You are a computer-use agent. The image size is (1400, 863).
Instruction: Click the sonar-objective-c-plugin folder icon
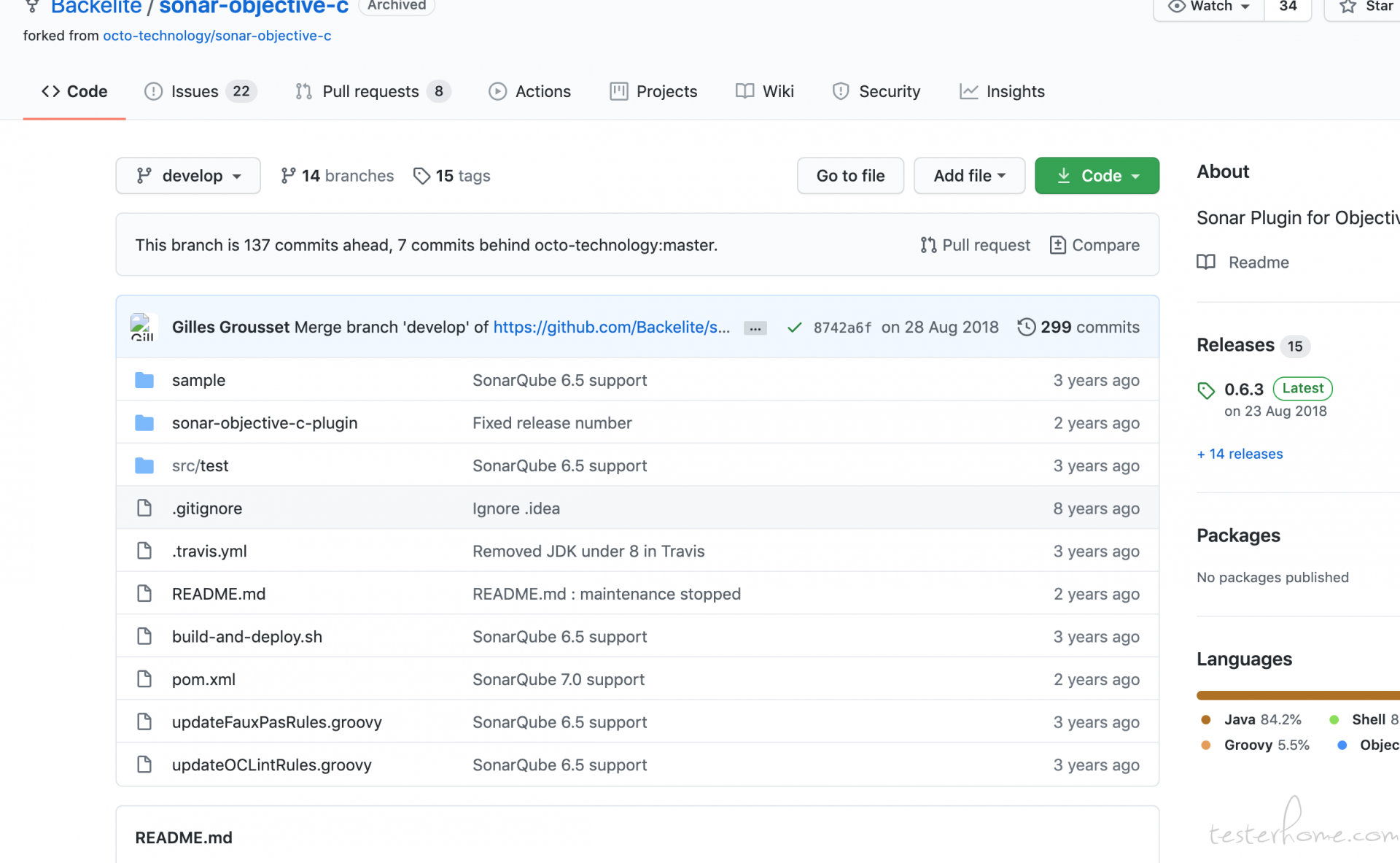coord(144,423)
